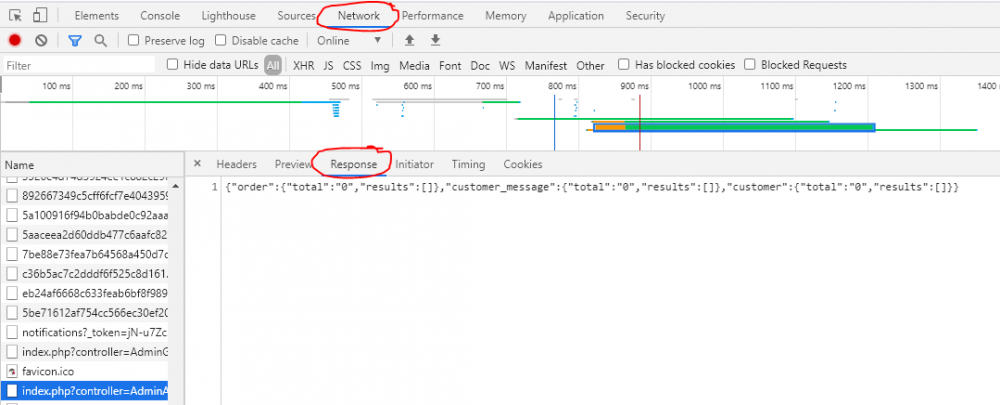This screenshot has width=1000, height=405.
Task: Filter requests by Manifest
Action: (x=546, y=65)
